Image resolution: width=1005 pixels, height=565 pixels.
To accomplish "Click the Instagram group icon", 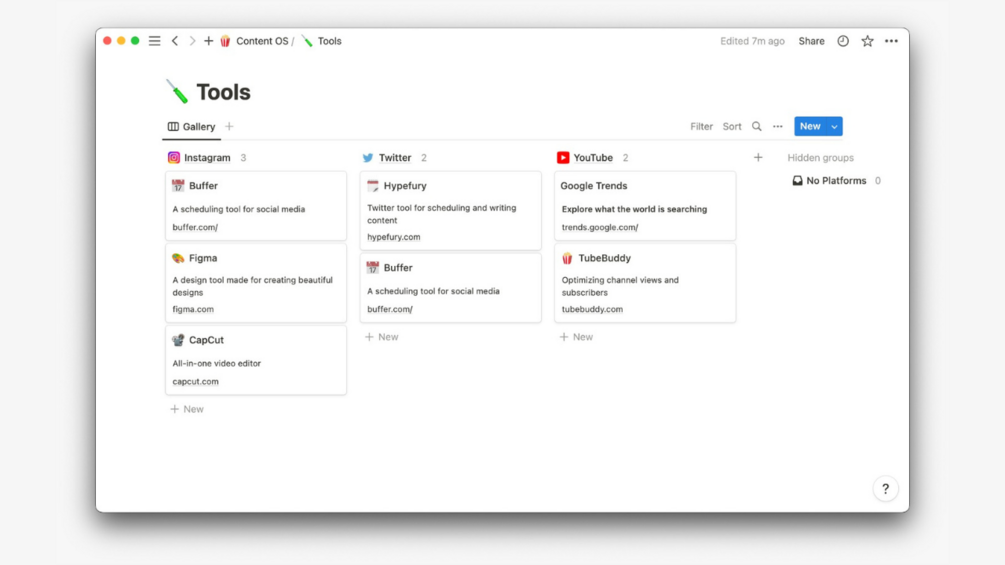I will [x=174, y=158].
